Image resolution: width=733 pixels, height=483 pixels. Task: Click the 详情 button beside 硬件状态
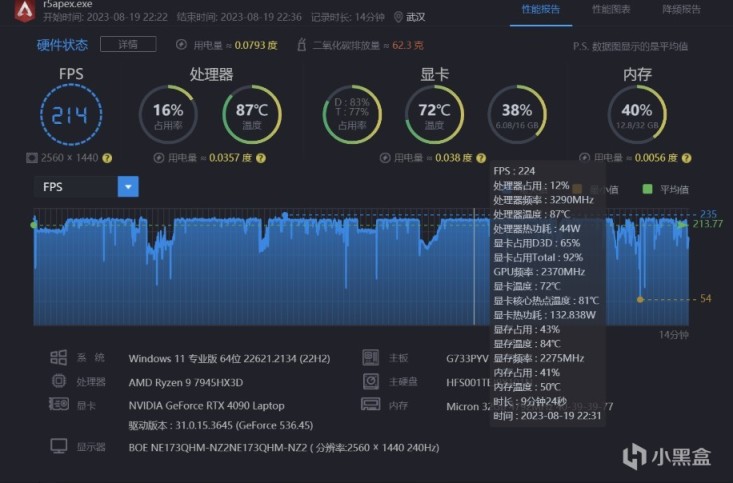[x=128, y=44]
